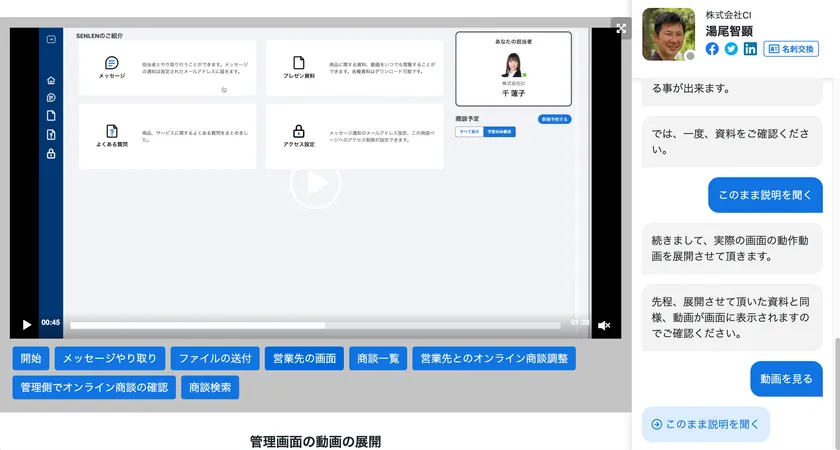The height and width of the screenshot is (450, 840).
Task: Select the メッセージやり取り chapter button
Action: pyautogui.click(x=110, y=358)
